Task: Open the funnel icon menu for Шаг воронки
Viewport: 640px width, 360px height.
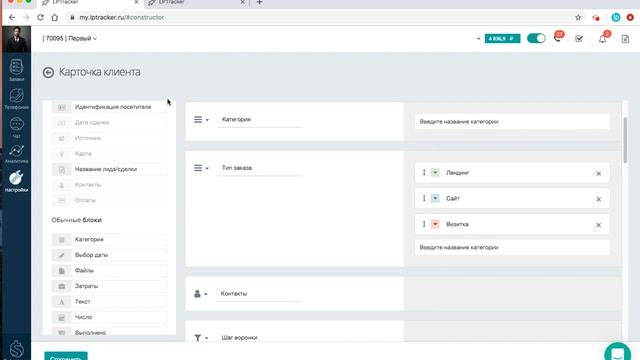Action: (x=201, y=338)
